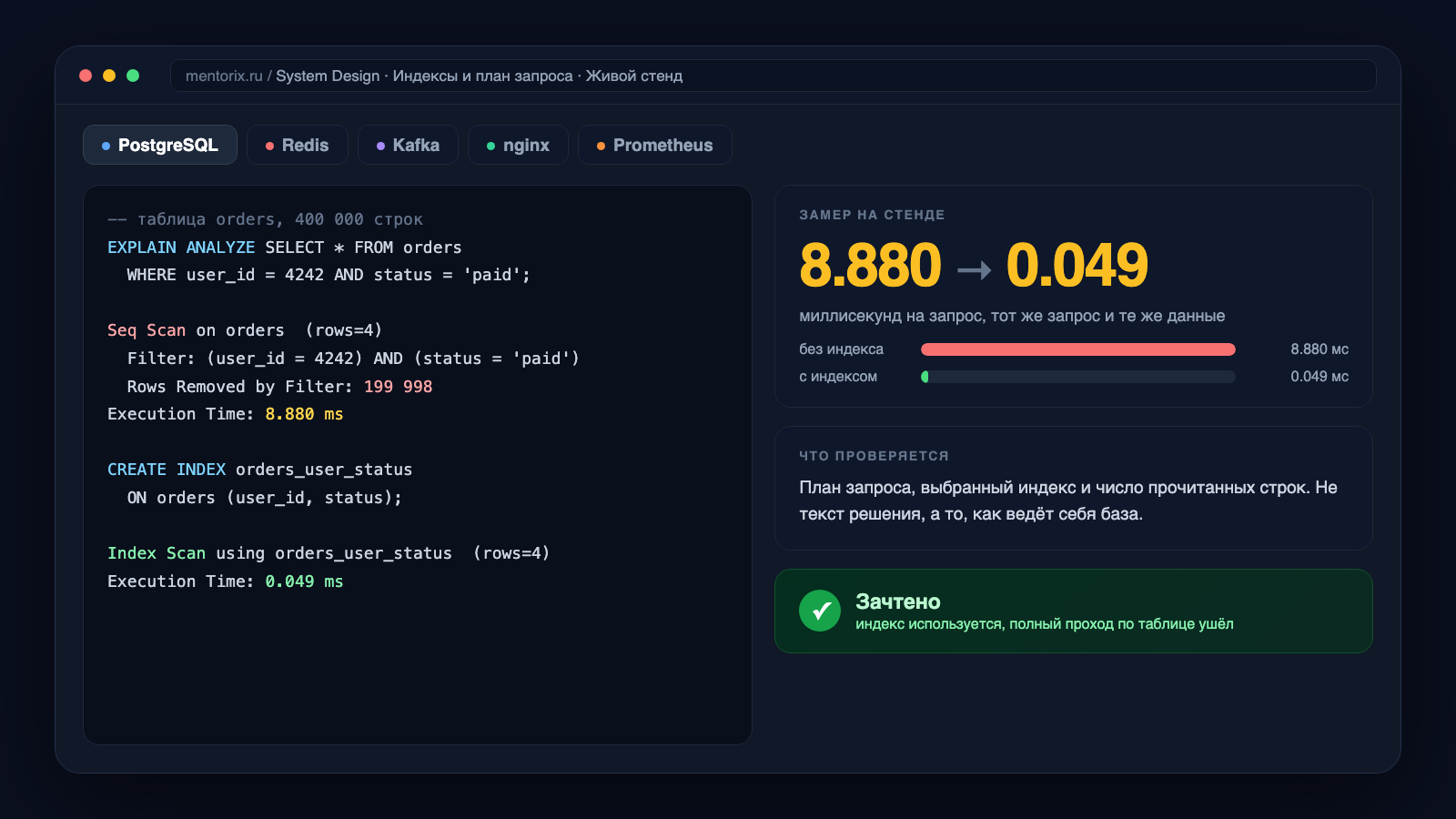This screenshot has width=1456, height=819.
Task: Click the 'CREATE INDEX' keyword
Action: coord(167,470)
